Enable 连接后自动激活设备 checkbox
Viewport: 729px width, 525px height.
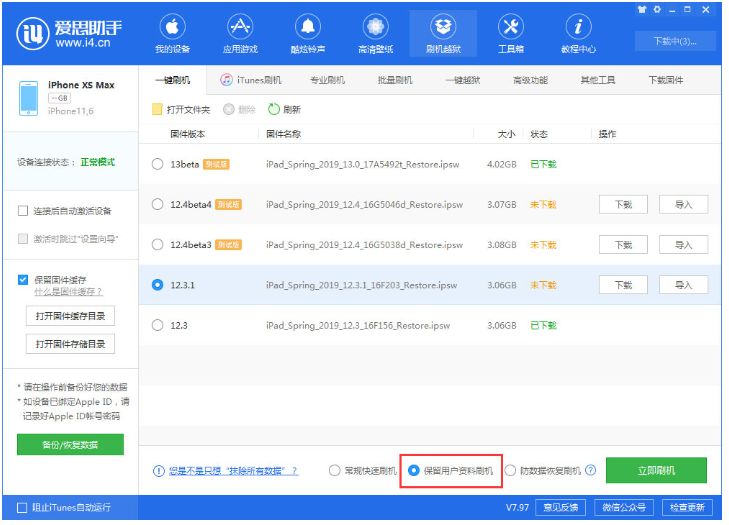coord(23,211)
